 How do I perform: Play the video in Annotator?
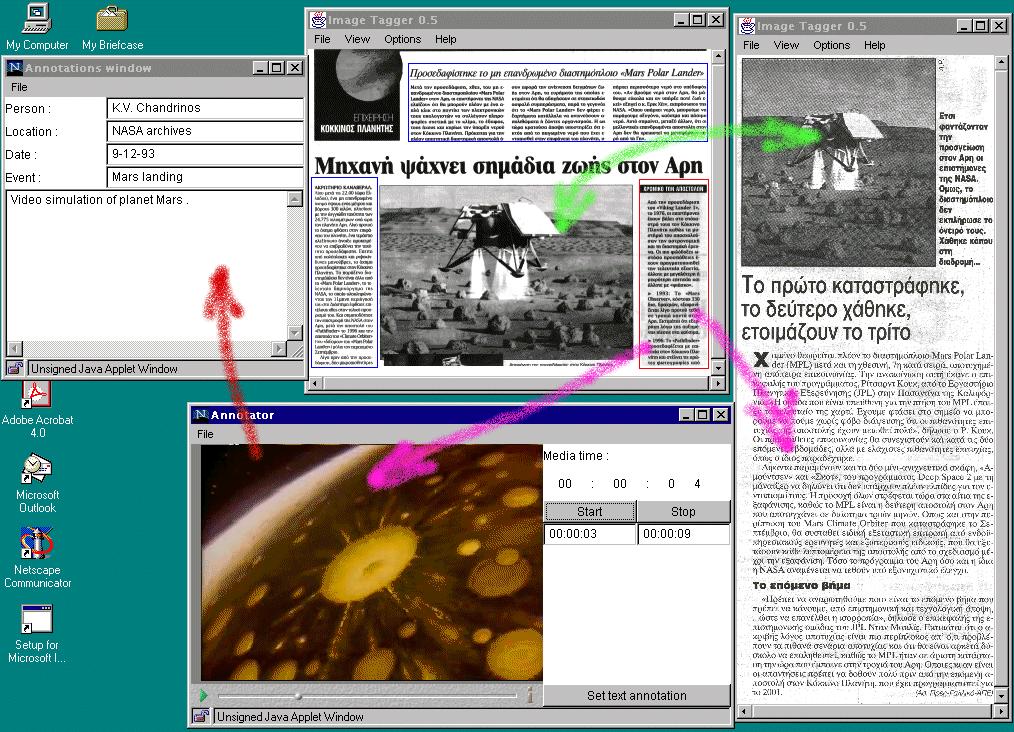[x=204, y=696]
